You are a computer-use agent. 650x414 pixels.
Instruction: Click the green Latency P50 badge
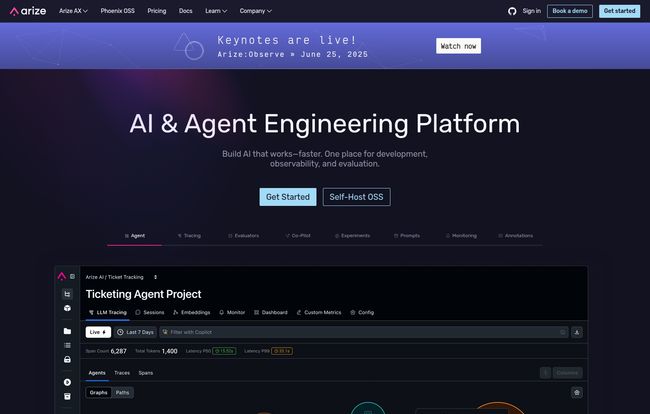[224, 351]
